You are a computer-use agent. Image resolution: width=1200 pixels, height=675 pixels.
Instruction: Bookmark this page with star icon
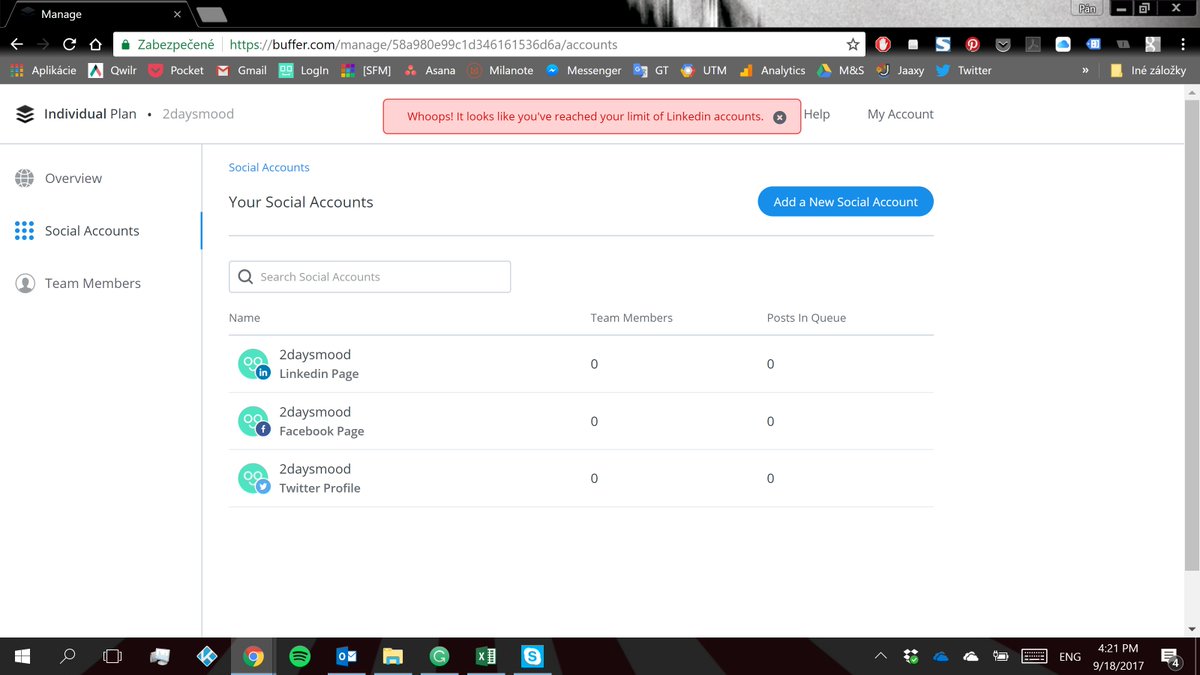click(x=853, y=44)
